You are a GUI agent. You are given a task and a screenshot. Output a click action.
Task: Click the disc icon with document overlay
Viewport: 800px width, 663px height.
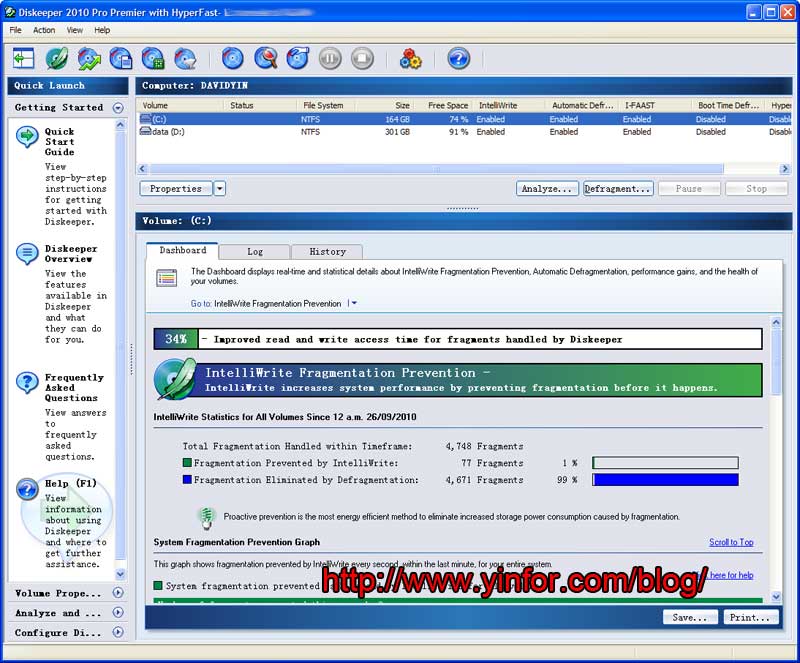point(121,59)
